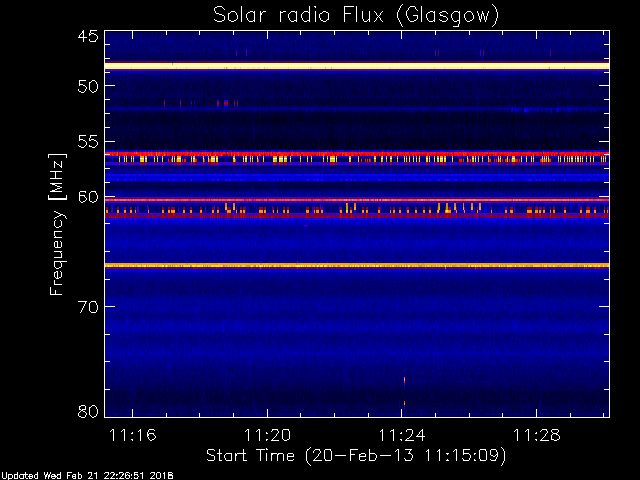Click the time tick label '11:28'
This screenshot has height=480, width=640.
(x=536, y=435)
